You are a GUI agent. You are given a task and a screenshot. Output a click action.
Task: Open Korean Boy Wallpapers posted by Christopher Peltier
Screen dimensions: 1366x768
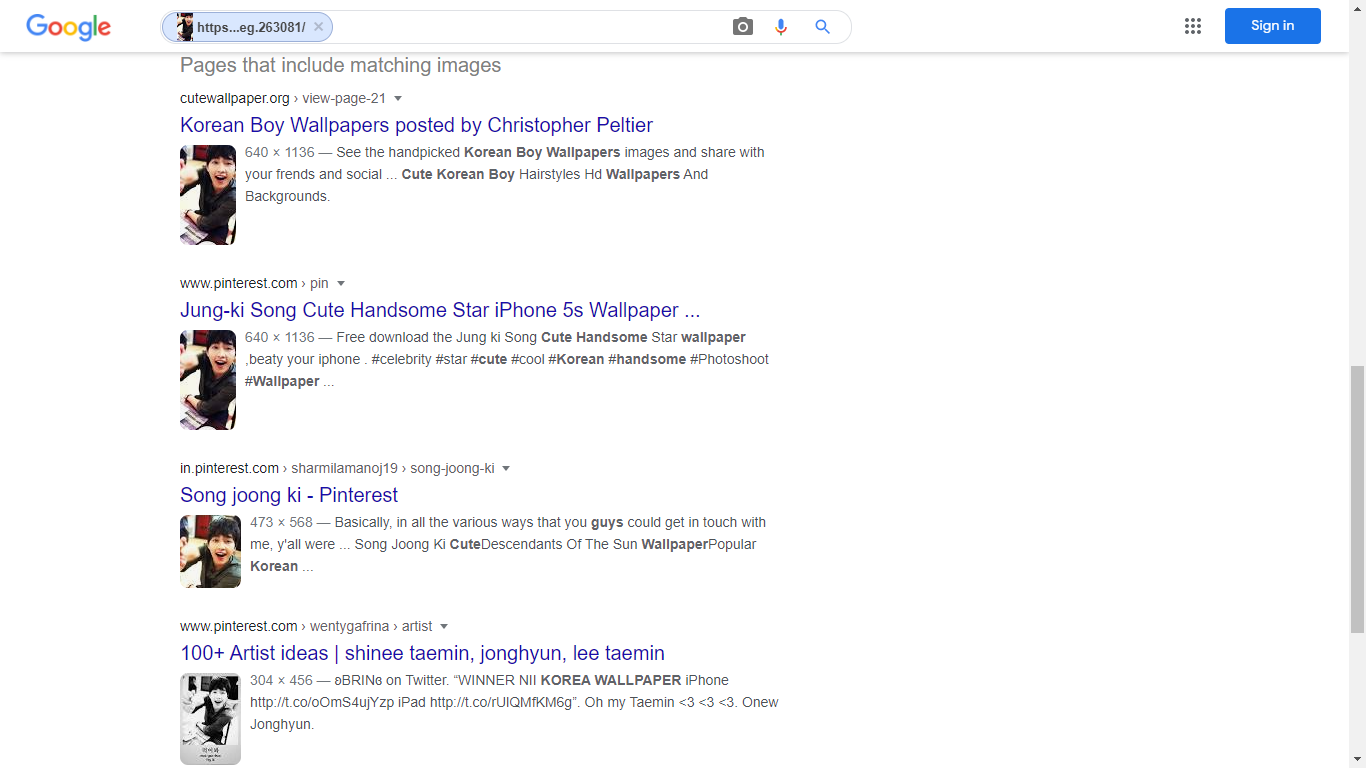point(416,125)
